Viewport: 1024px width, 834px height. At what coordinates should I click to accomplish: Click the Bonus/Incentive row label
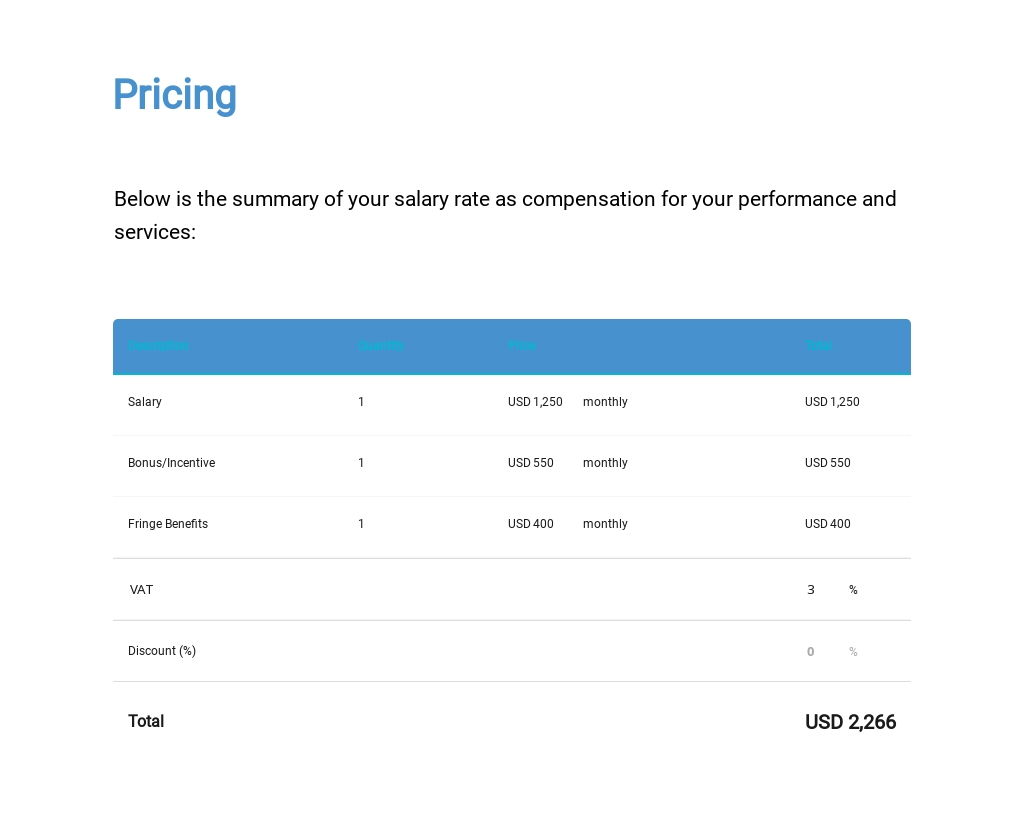tap(171, 463)
